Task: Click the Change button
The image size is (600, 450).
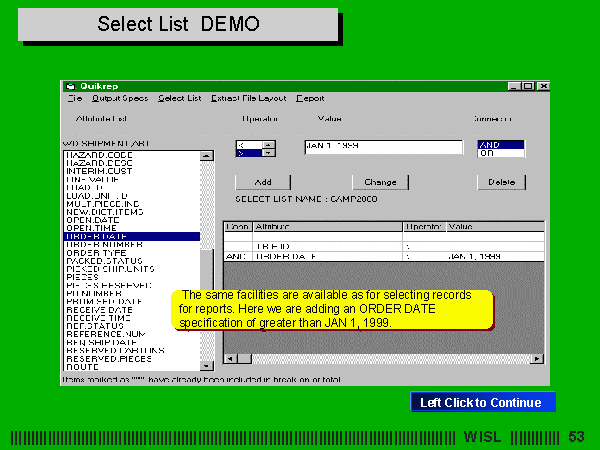Action: (x=380, y=183)
